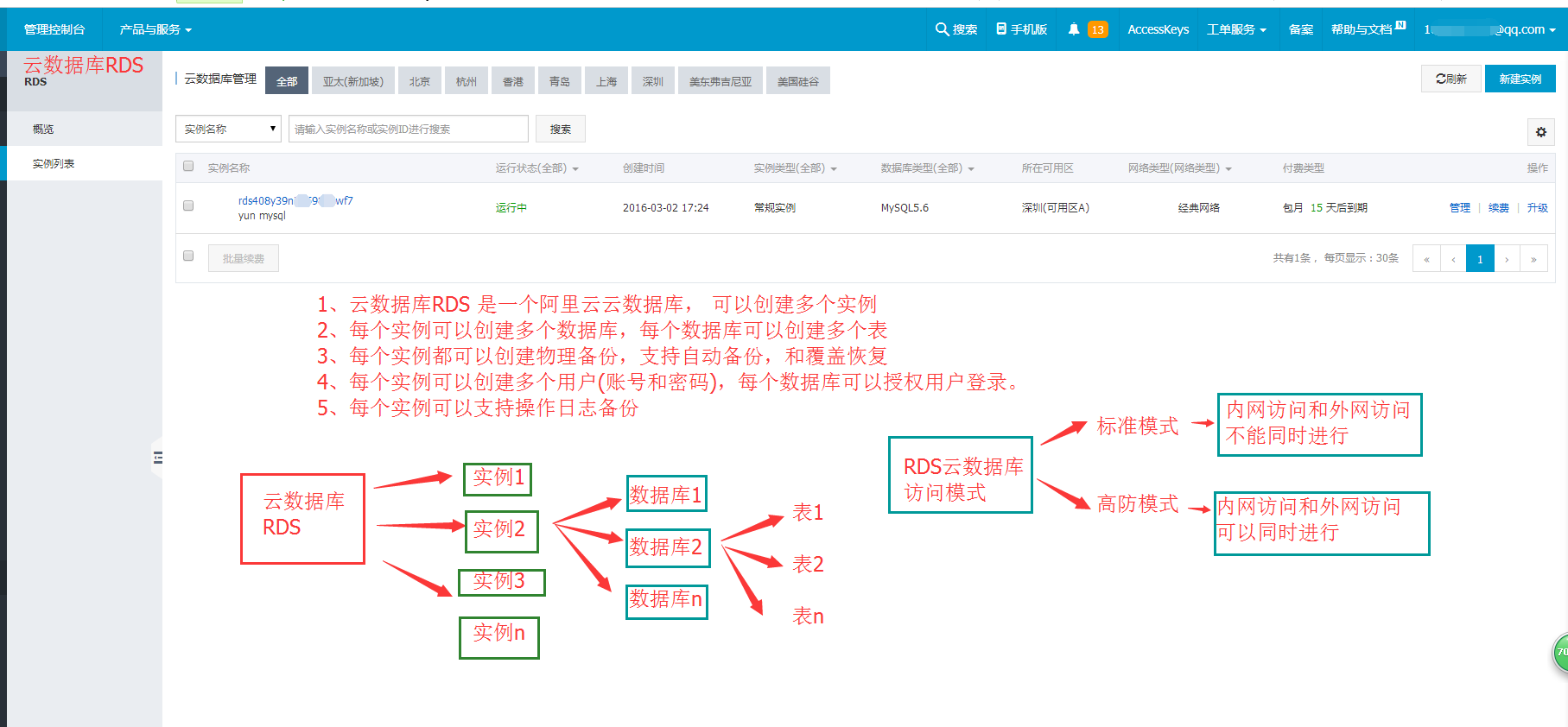The width and height of the screenshot is (1568, 727).
Task: Click the 云数据库RDS sidebar title
Action: pos(84,66)
